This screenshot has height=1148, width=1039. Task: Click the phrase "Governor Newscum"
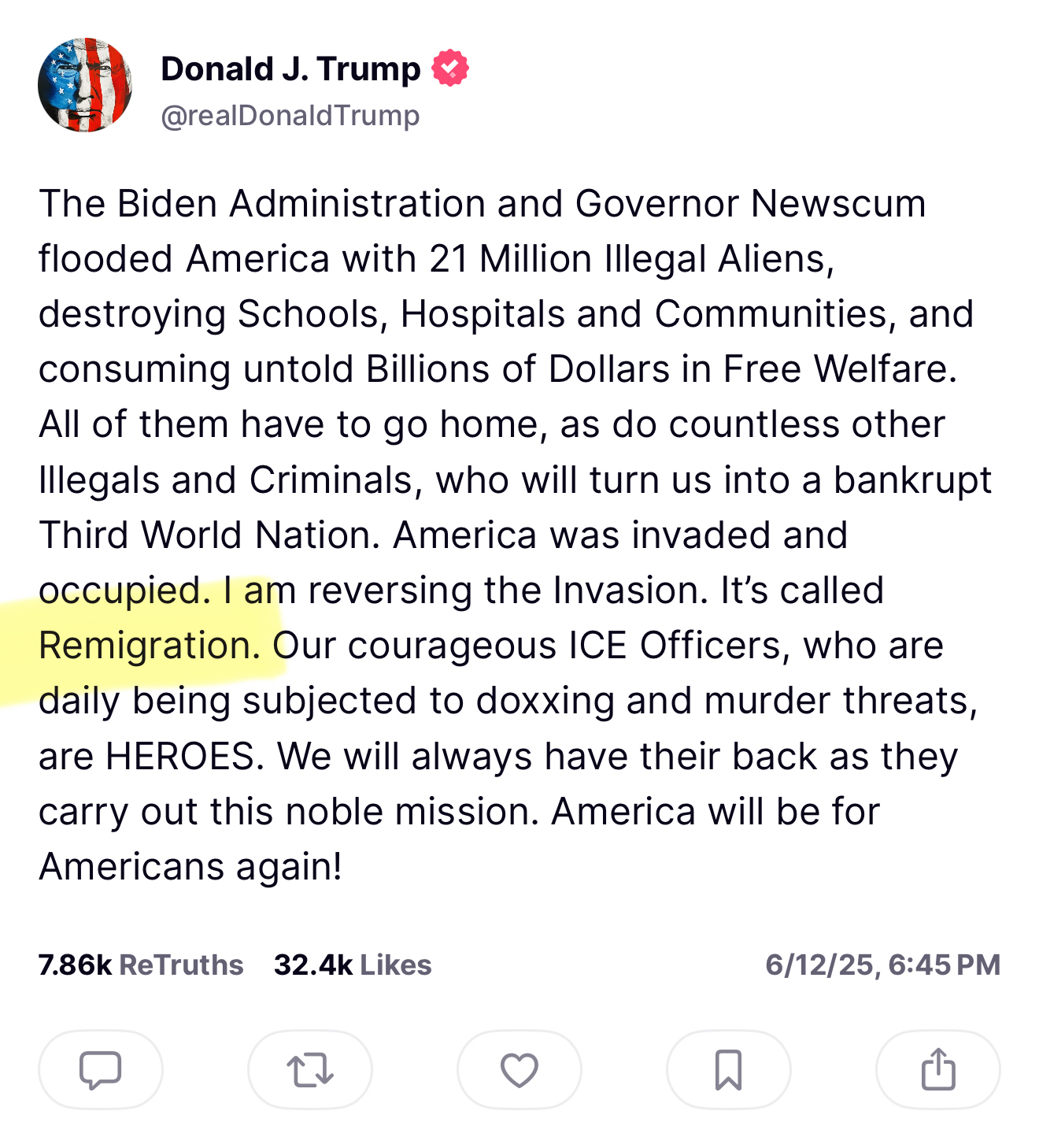pyautogui.click(x=750, y=204)
